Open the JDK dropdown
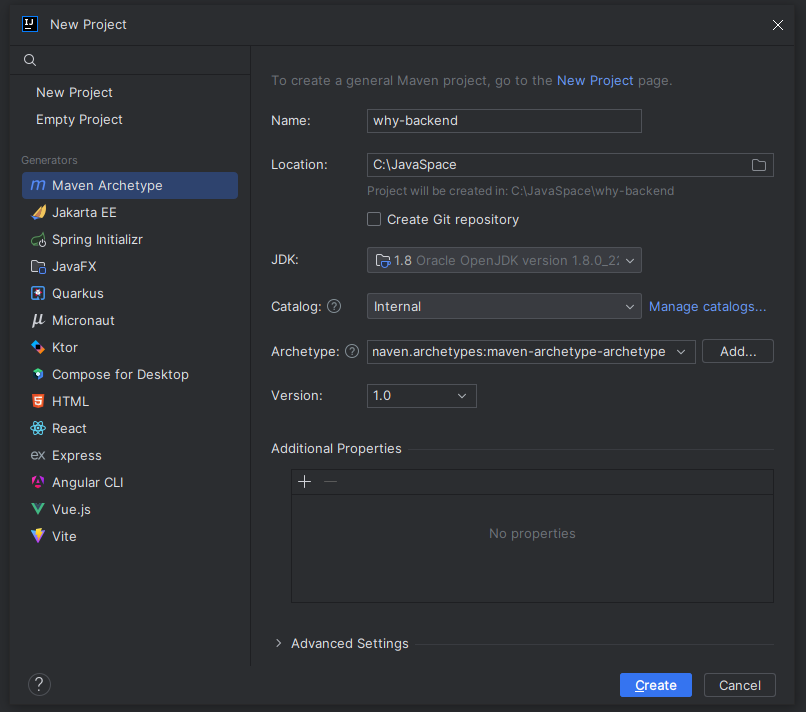The width and height of the screenshot is (806, 712). tap(504, 260)
